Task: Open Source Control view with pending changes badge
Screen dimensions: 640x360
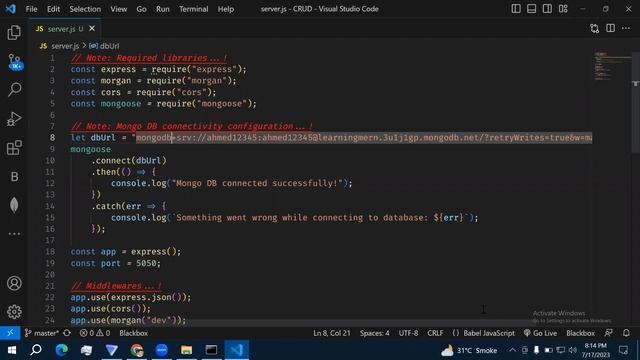Action: tap(15, 62)
